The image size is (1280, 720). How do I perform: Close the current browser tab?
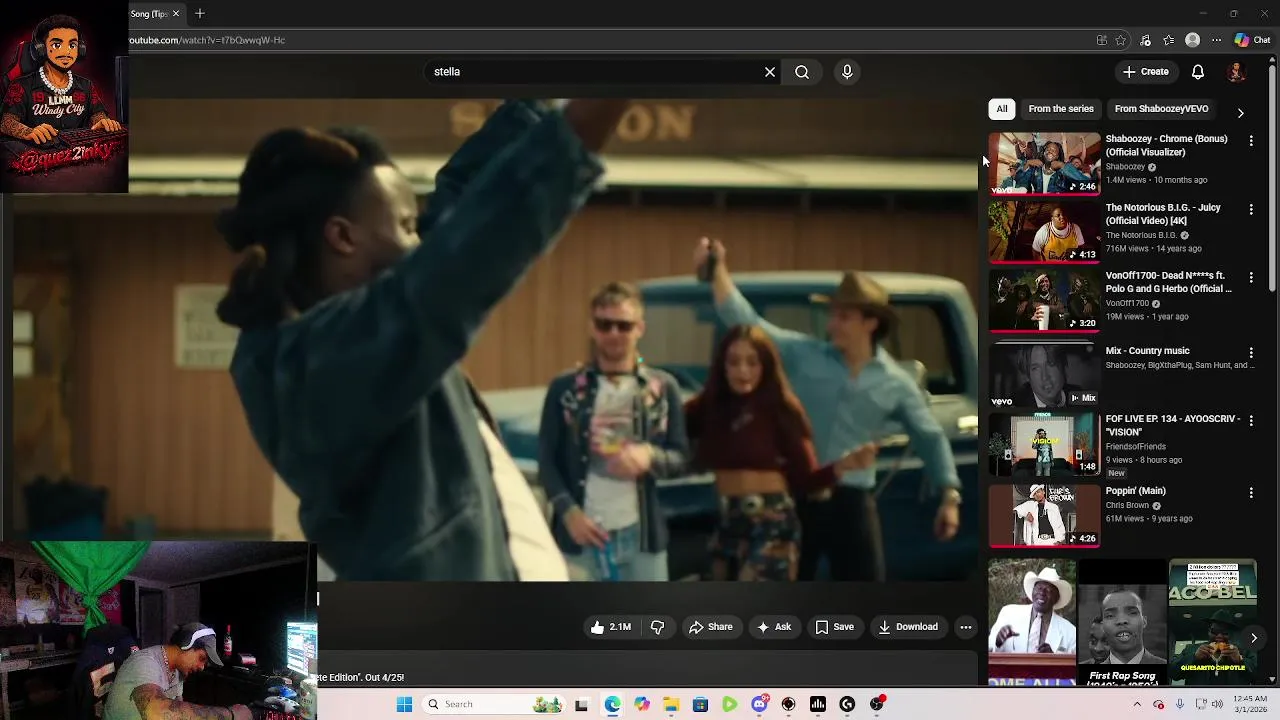(x=176, y=14)
